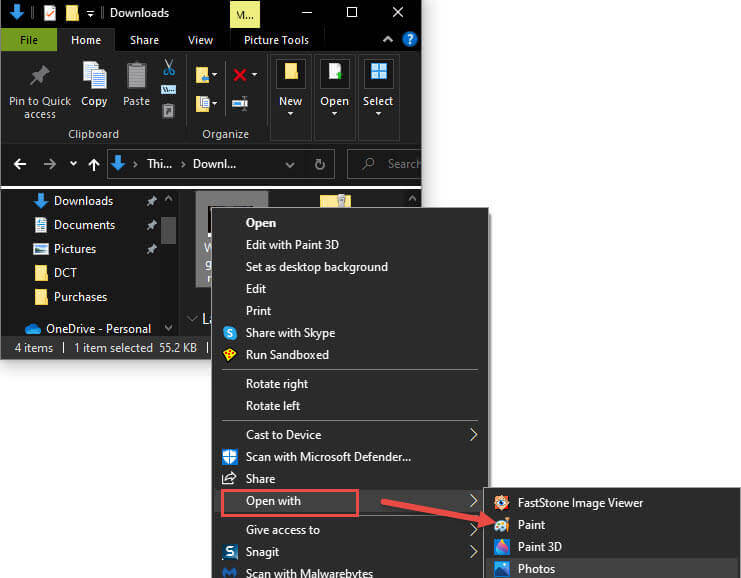The width and height of the screenshot is (741, 578).
Task: Select Rotate right
Action: pyautogui.click(x=350, y=384)
